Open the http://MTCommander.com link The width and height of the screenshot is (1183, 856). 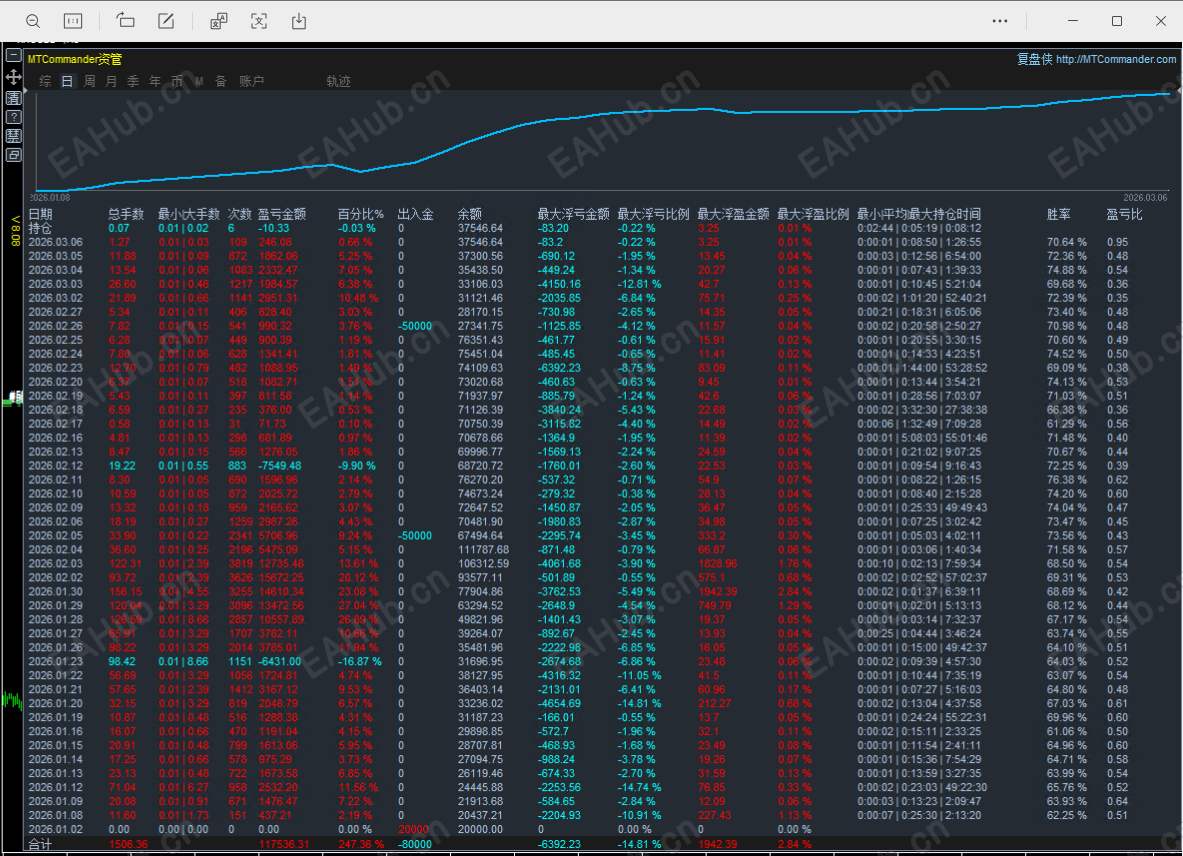point(1116,60)
